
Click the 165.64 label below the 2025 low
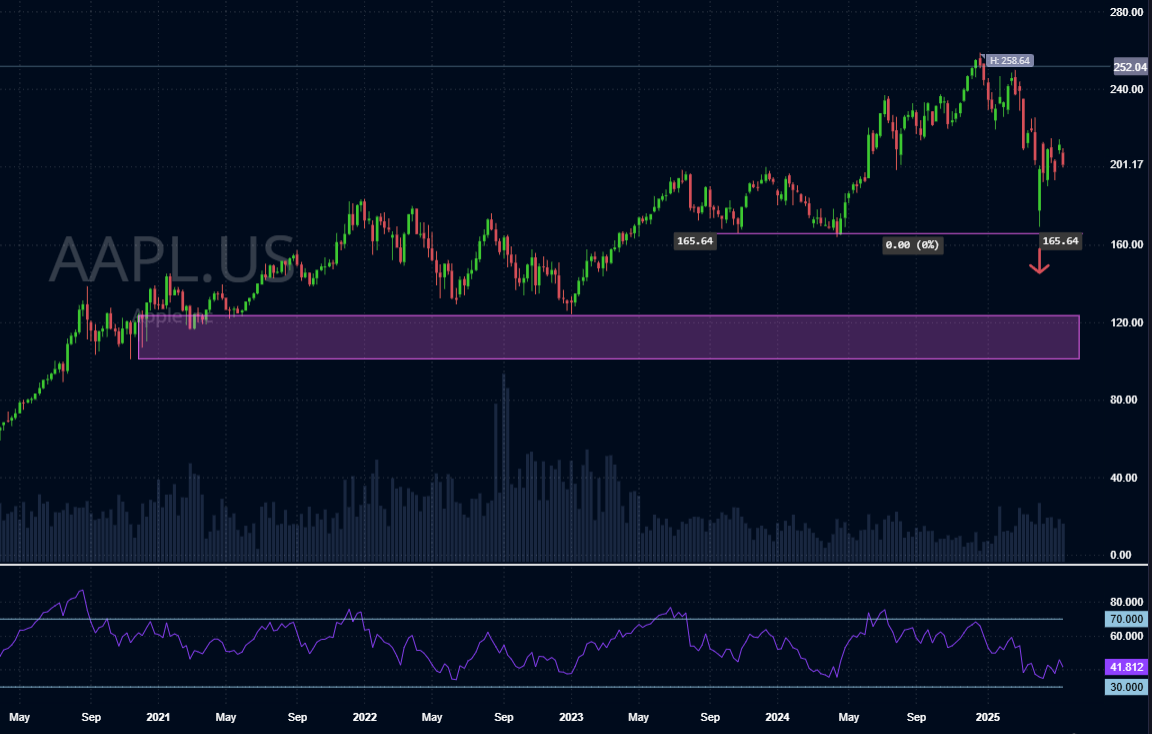pyautogui.click(x=1060, y=241)
